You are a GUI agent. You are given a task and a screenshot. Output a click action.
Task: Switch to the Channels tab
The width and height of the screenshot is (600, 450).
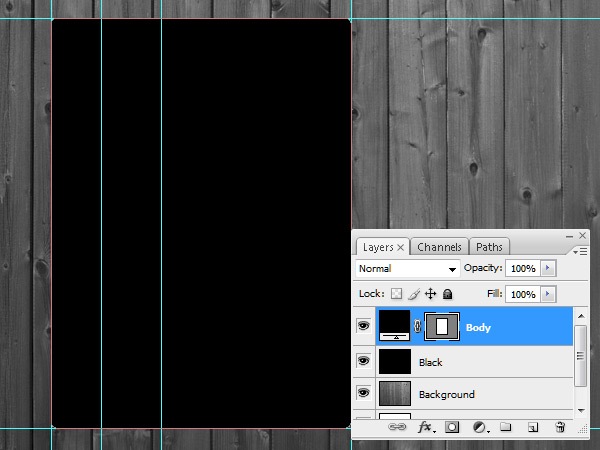pyautogui.click(x=439, y=247)
